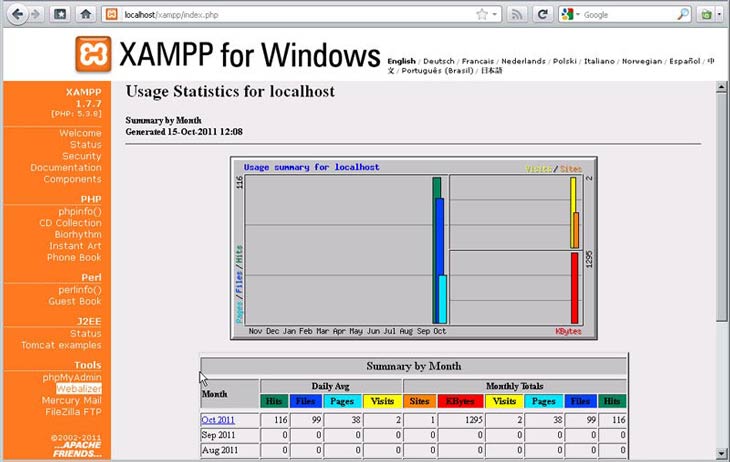Switch language to Nederlands
The width and height of the screenshot is (730, 462).
[x=523, y=61]
